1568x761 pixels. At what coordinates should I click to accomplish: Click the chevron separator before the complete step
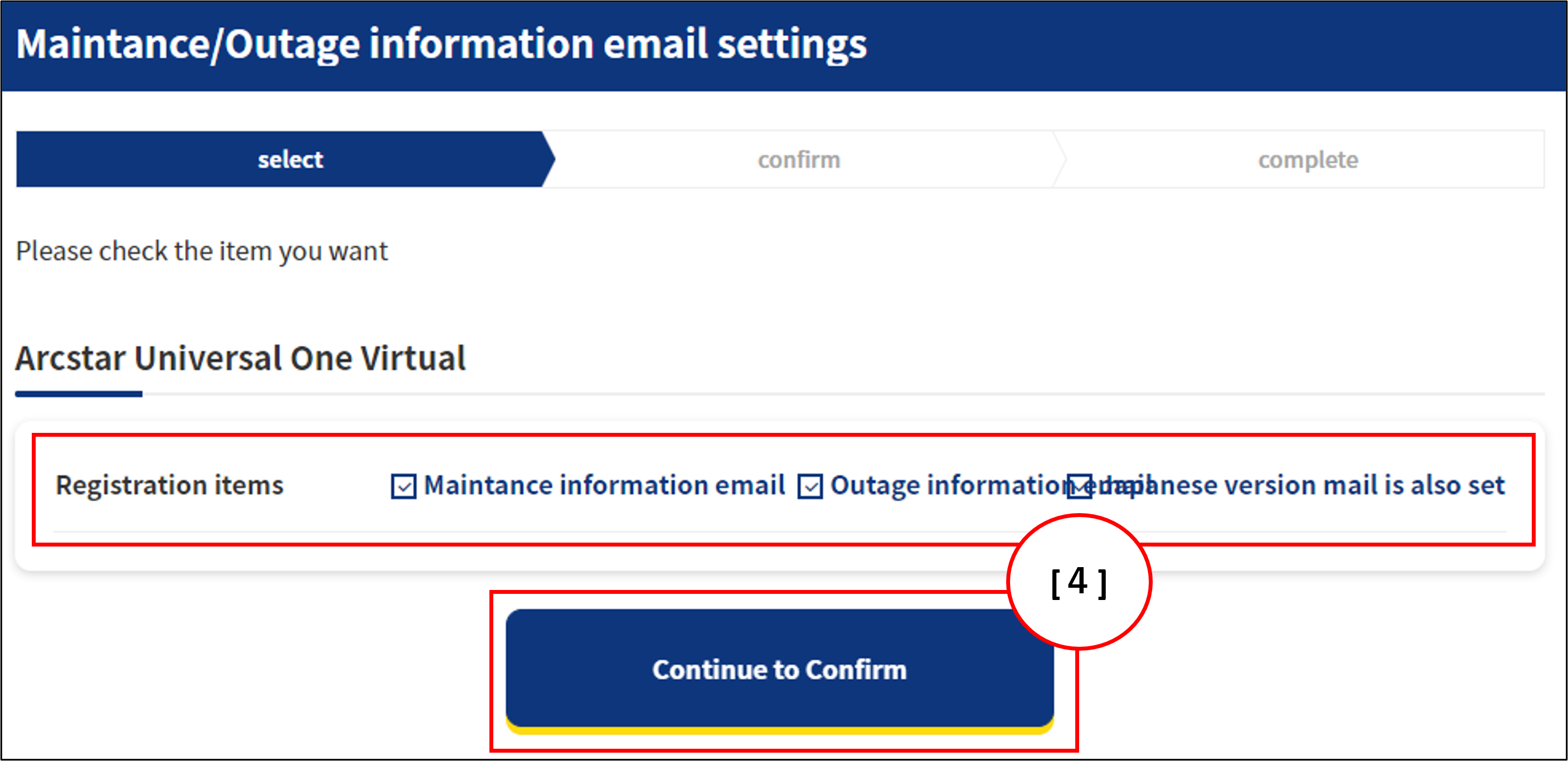pyautogui.click(x=1060, y=159)
